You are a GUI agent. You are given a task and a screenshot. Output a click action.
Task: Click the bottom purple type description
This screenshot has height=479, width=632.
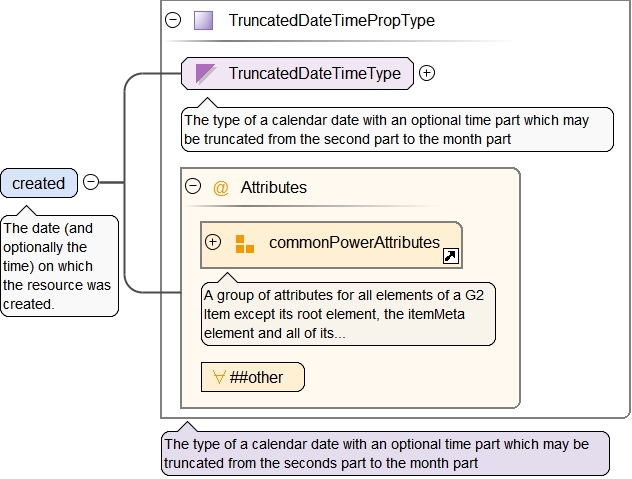tap(384, 453)
